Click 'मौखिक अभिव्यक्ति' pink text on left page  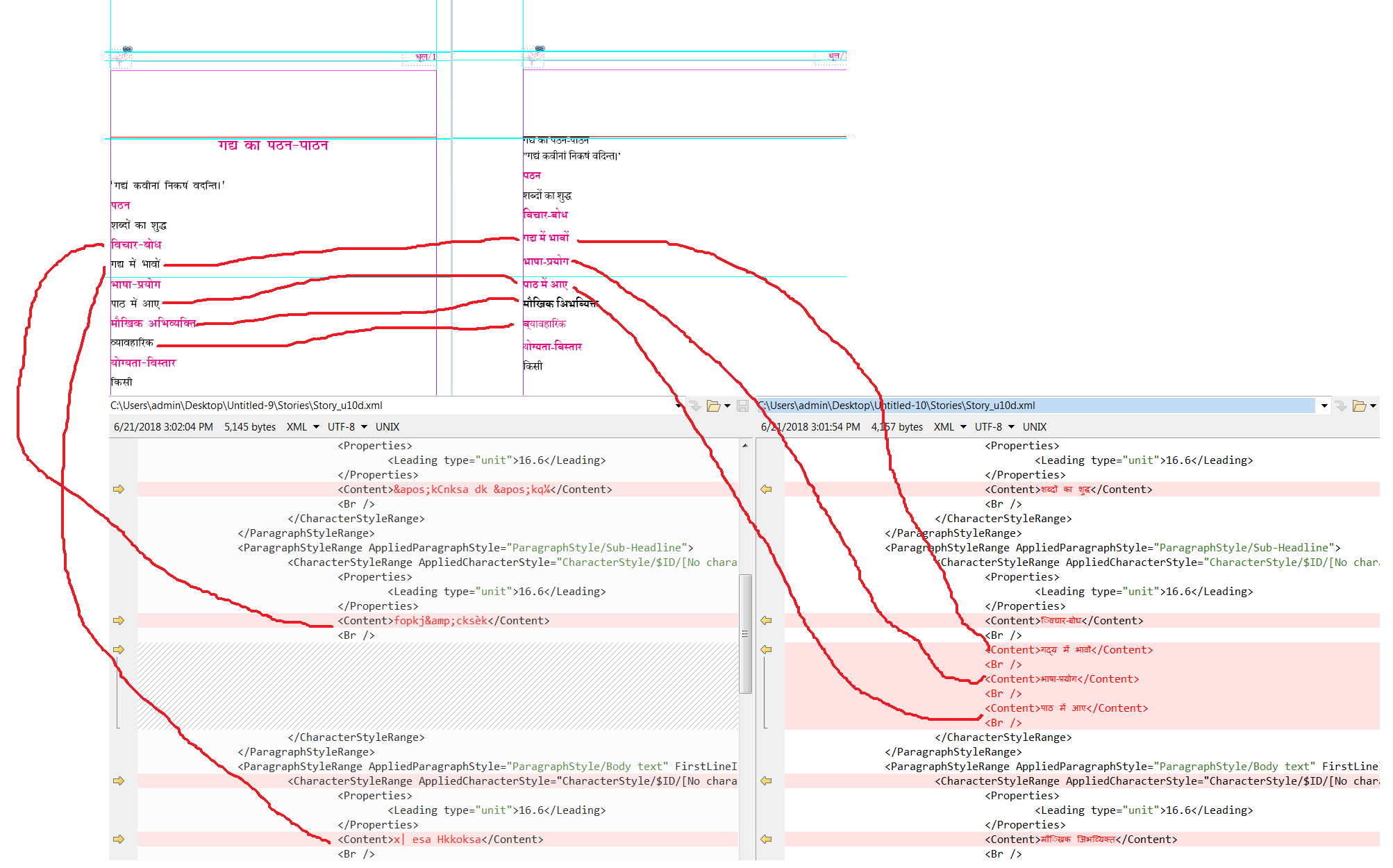[153, 323]
